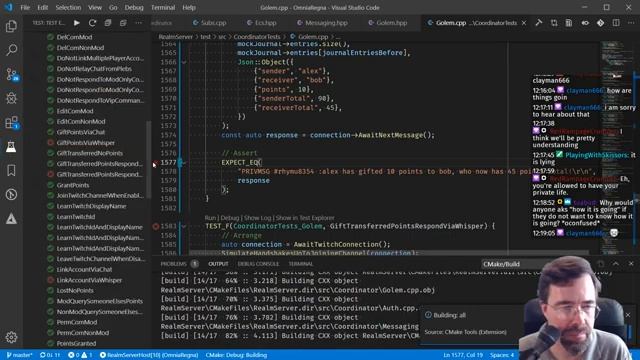This screenshot has width=640, height=360.
Task: Open the Help menu
Action: click(189, 7)
